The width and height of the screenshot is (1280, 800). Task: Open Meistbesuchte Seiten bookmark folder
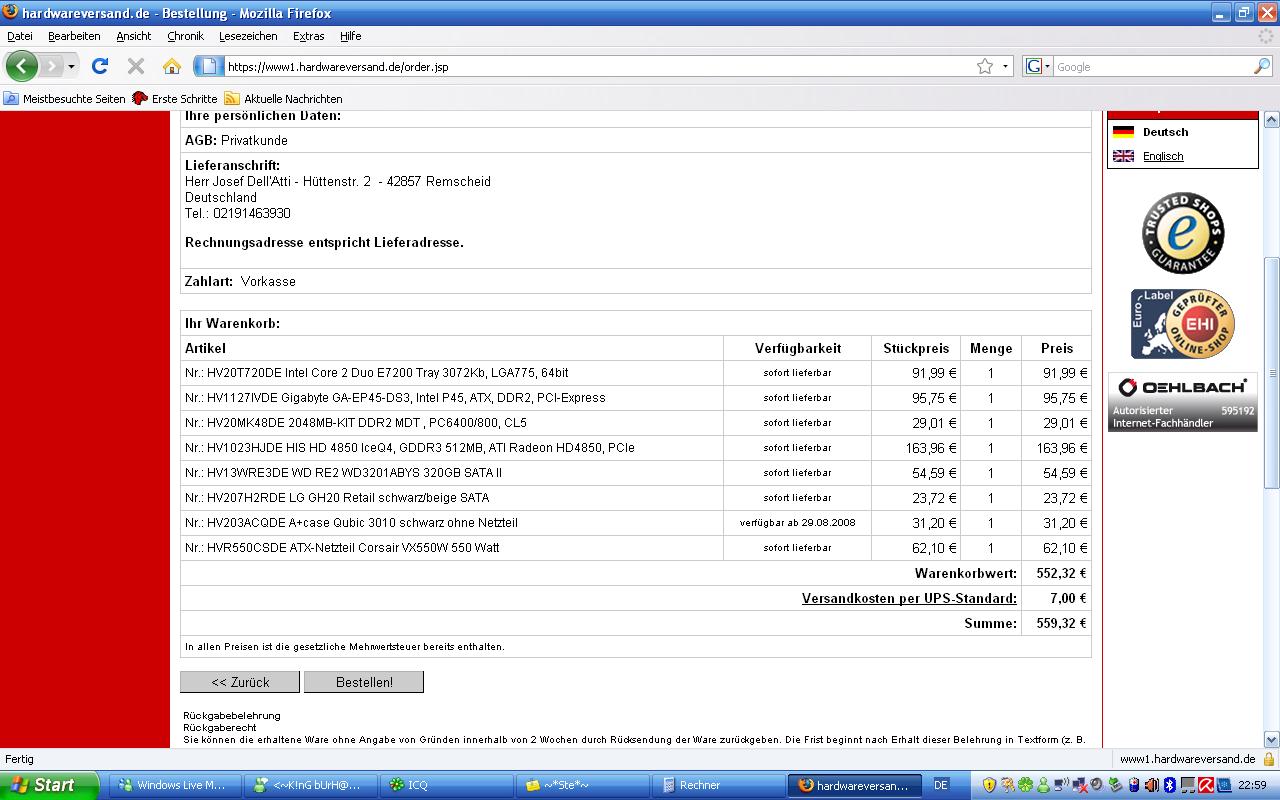point(65,99)
